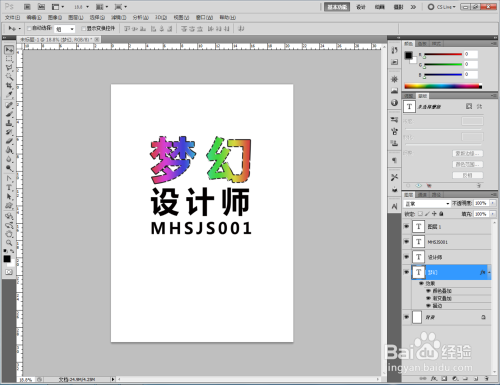Hide the 背景 background layer

406,317
